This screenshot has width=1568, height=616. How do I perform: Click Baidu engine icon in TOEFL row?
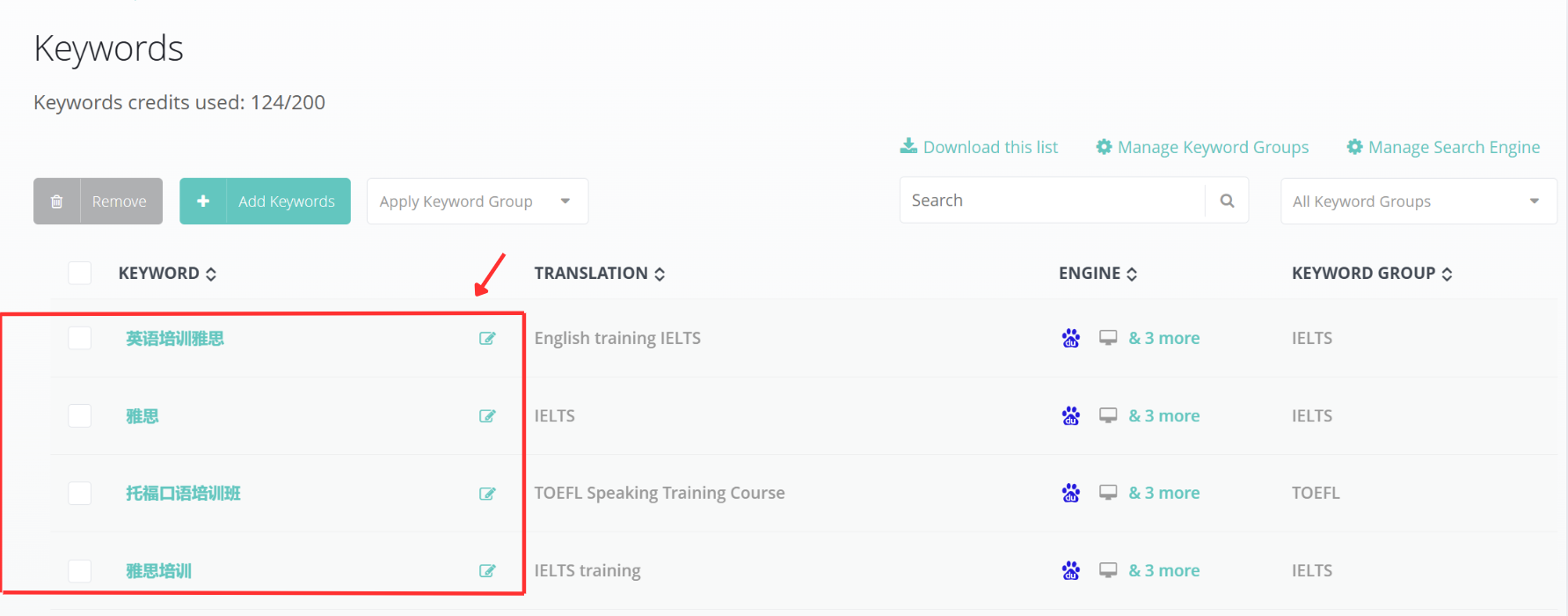[x=1070, y=493]
